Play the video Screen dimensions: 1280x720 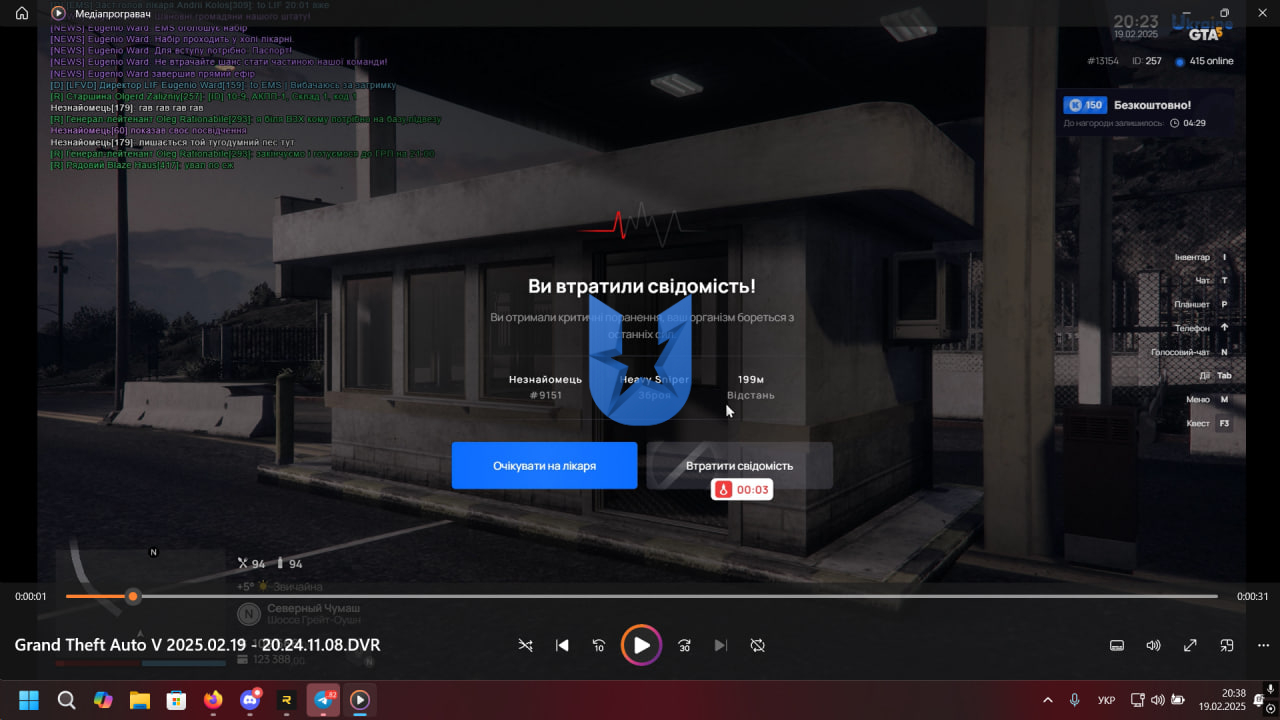(641, 645)
